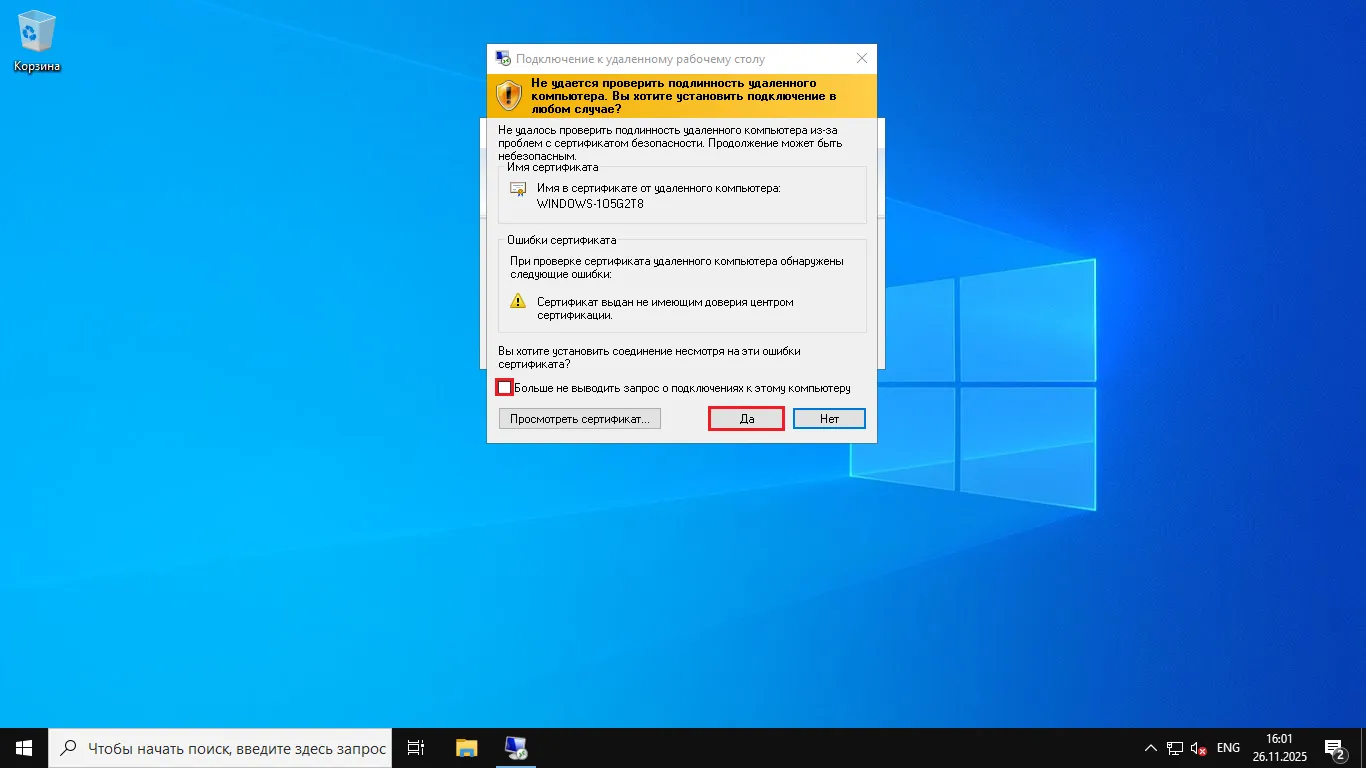Open Просмотреть сертификат to view the certificate

coord(579,418)
